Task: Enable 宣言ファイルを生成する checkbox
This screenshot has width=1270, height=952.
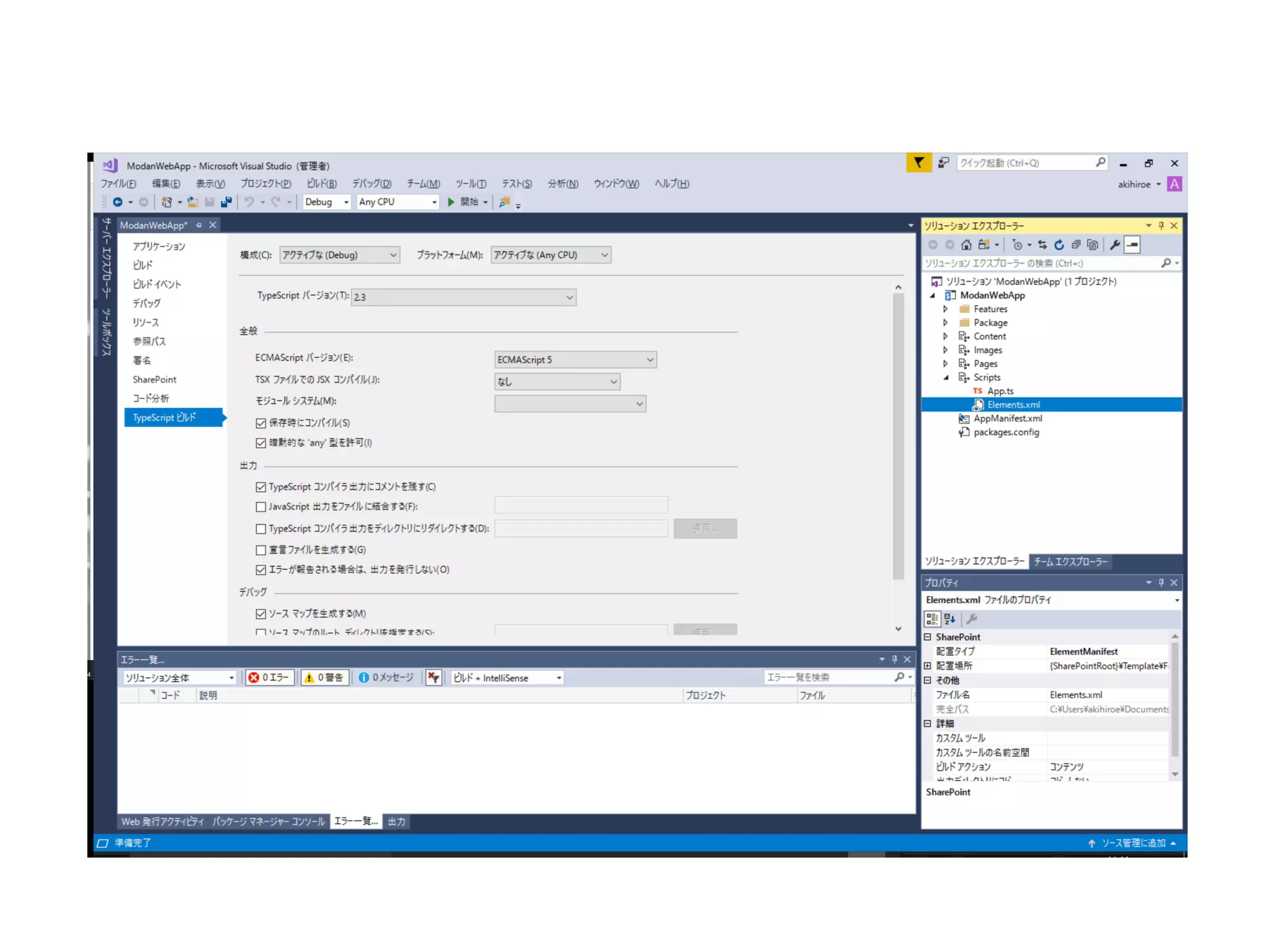Action: pyautogui.click(x=261, y=550)
